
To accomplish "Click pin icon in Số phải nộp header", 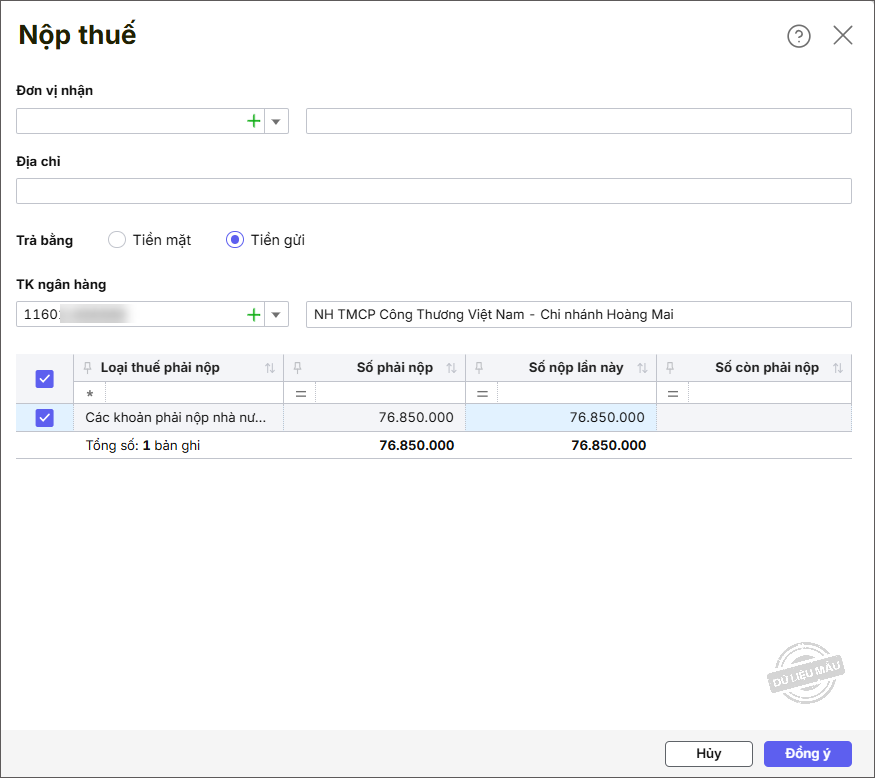I will click(297, 368).
